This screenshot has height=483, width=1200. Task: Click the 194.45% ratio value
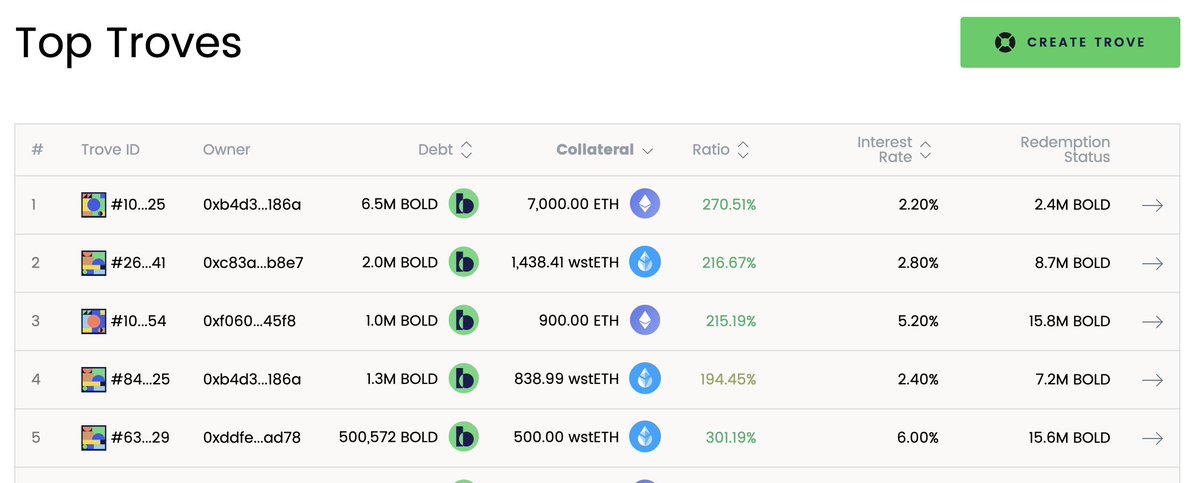pos(728,380)
